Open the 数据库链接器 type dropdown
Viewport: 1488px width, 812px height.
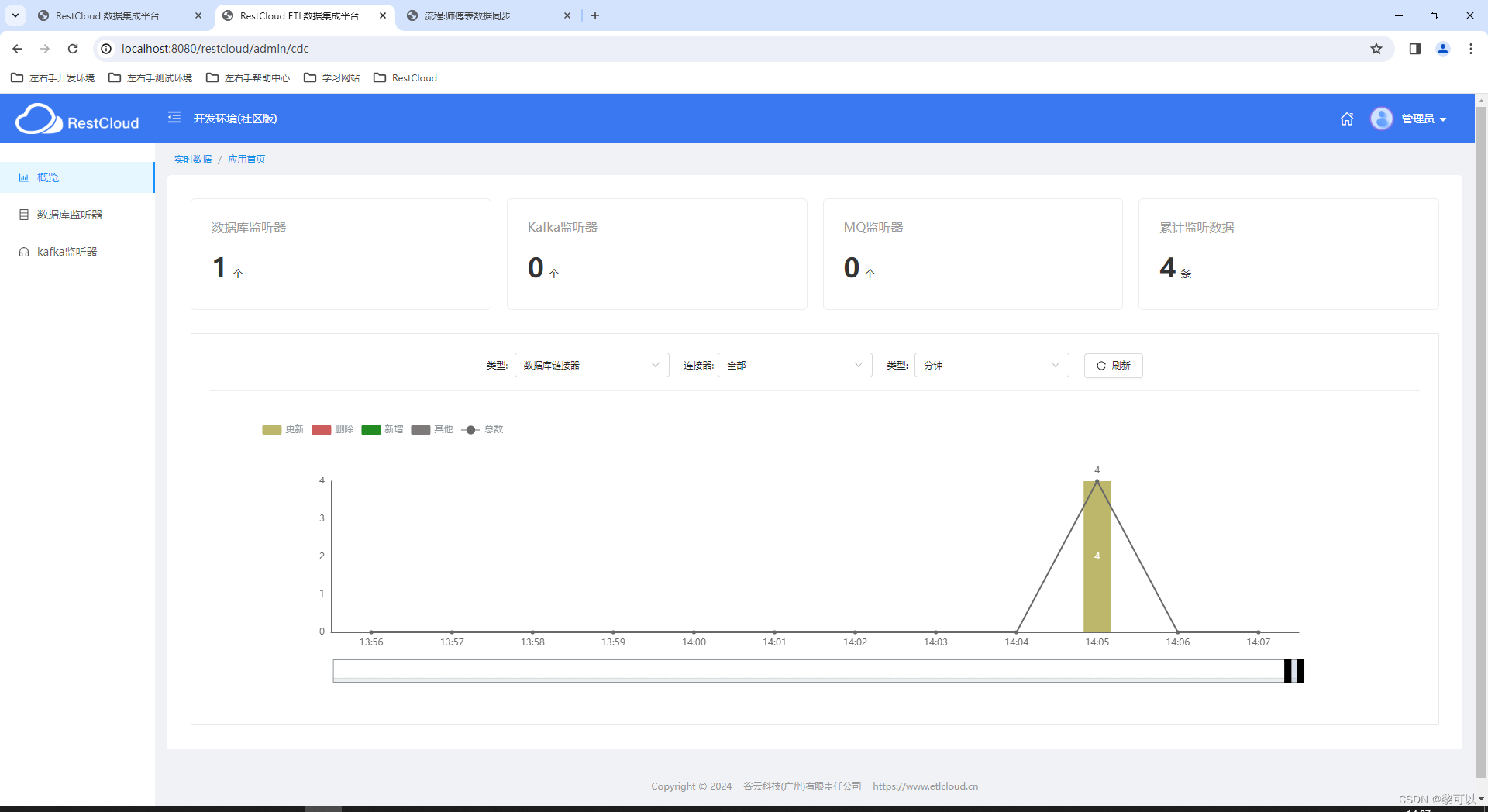click(x=591, y=365)
